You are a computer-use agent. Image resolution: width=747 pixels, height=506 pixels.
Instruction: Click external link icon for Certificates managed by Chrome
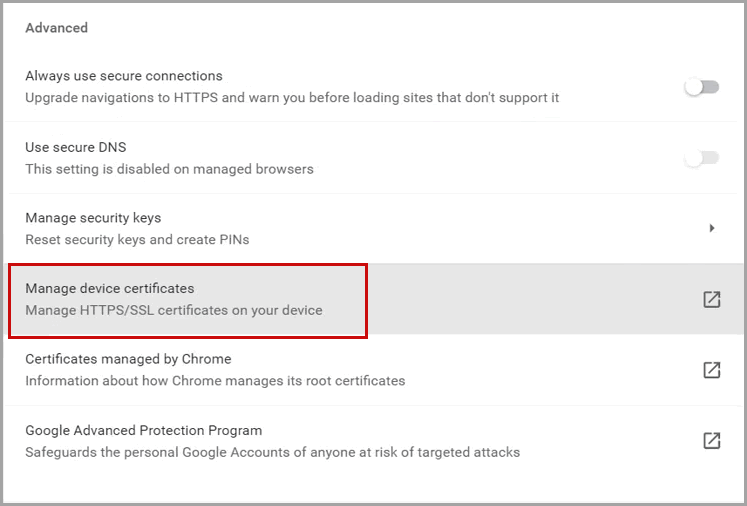tap(712, 370)
